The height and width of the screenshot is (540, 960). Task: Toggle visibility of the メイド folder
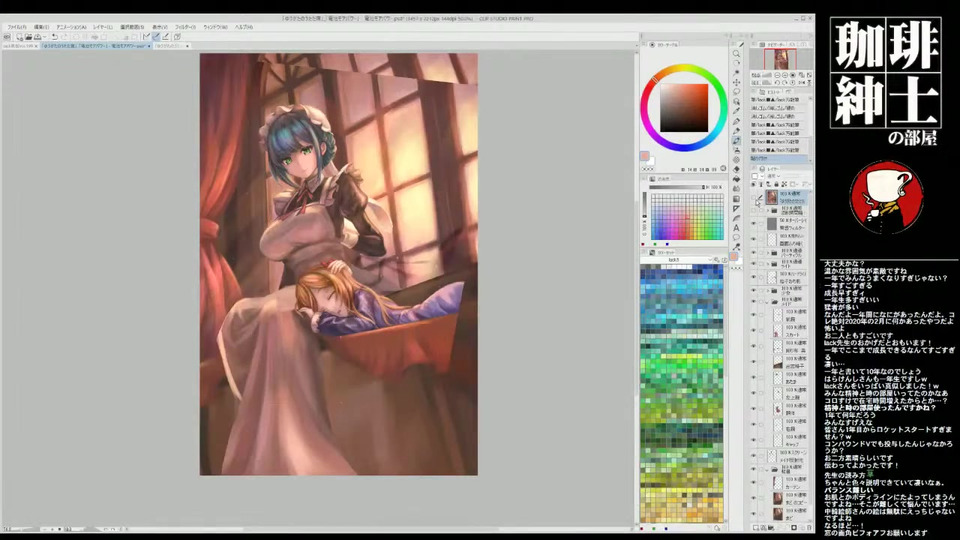pos(753,301)
